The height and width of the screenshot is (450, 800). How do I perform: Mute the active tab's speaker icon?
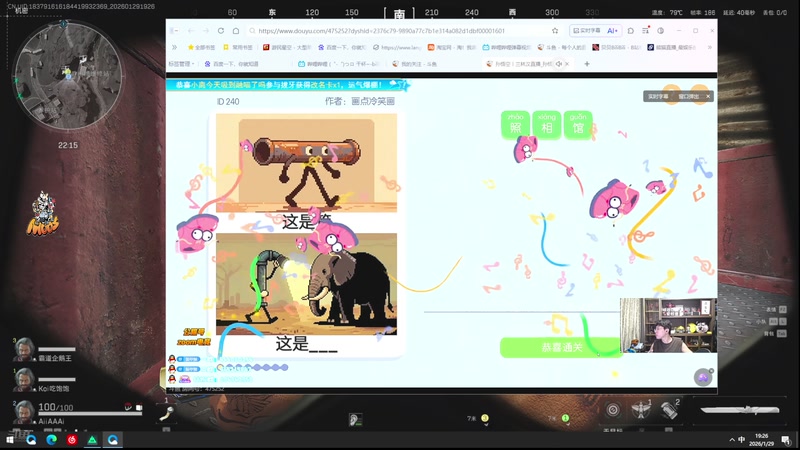tap(559, 64)
